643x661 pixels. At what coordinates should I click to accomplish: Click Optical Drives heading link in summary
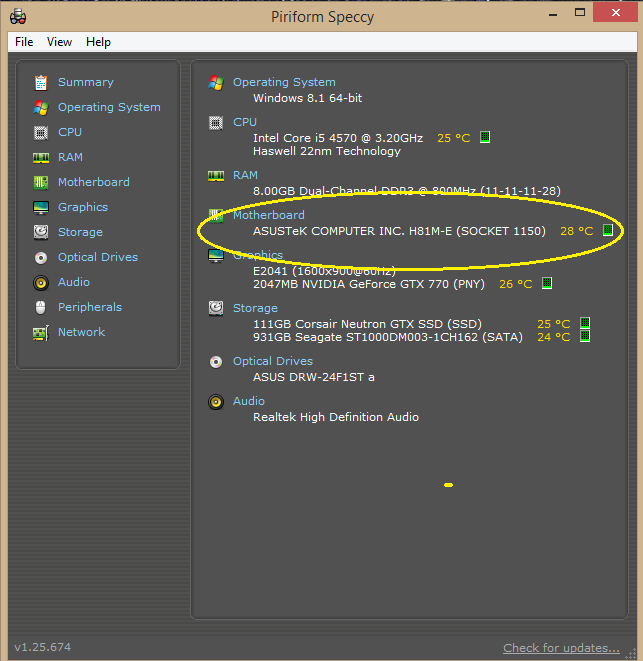coord(273,361)
